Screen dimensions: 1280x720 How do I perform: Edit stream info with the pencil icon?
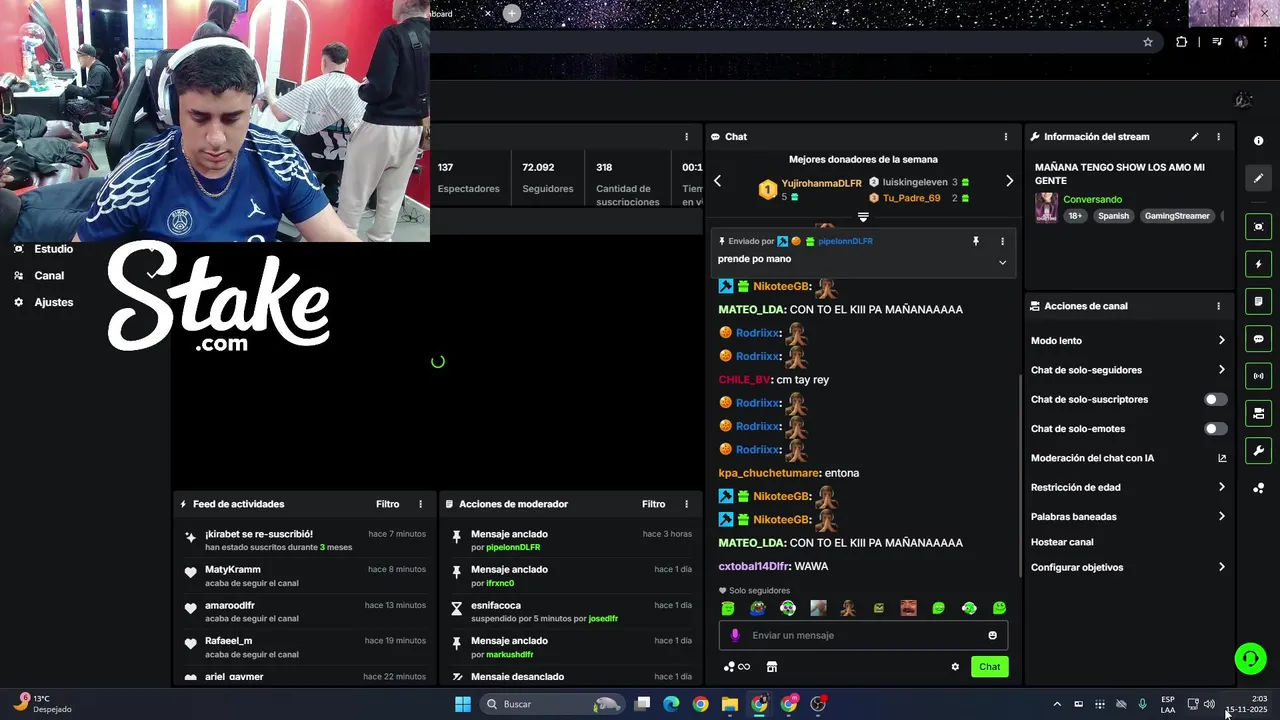1194,137
